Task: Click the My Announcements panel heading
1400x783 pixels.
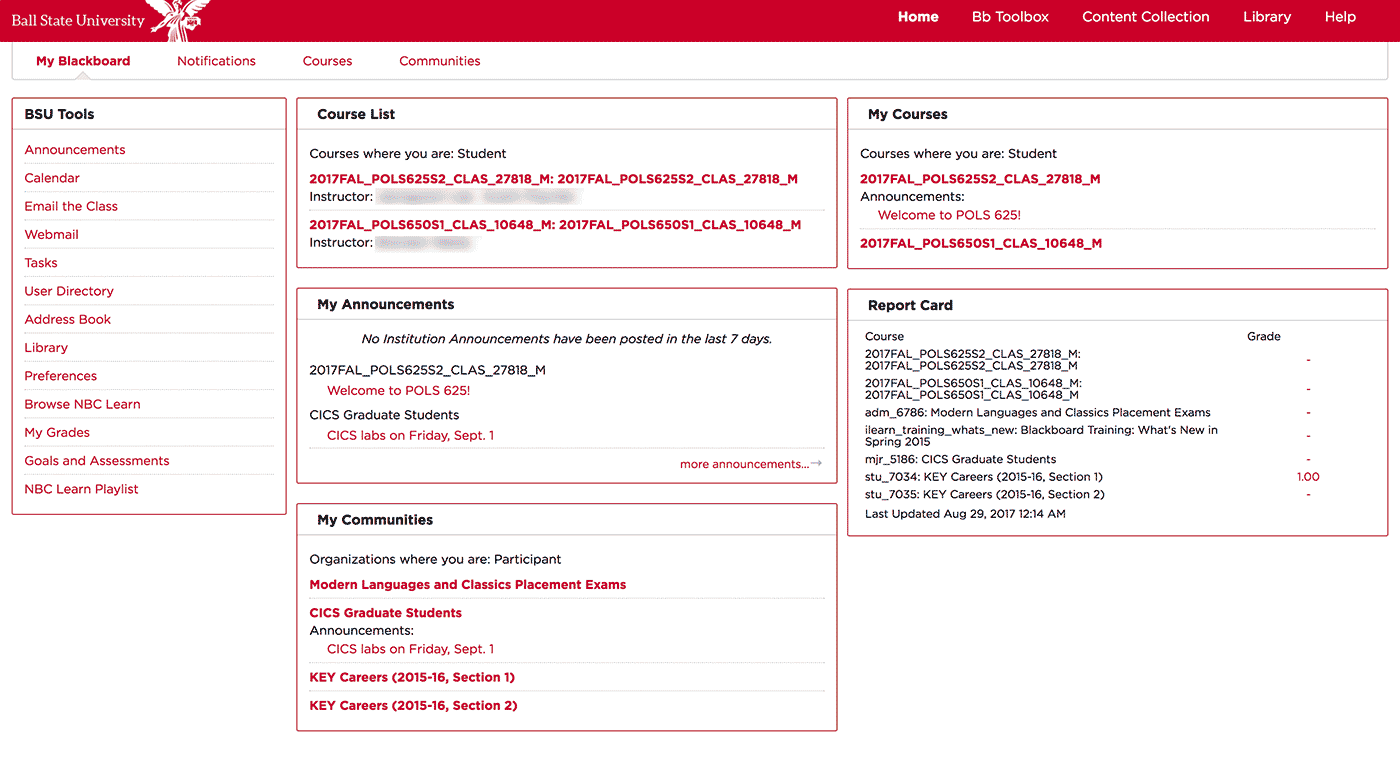Action: tap(385, 304)
